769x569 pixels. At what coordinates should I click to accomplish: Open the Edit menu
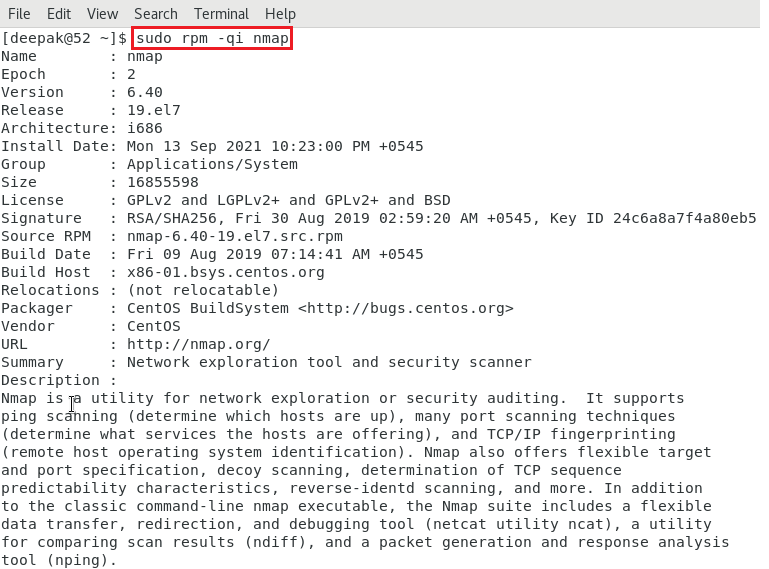point(59,14)
